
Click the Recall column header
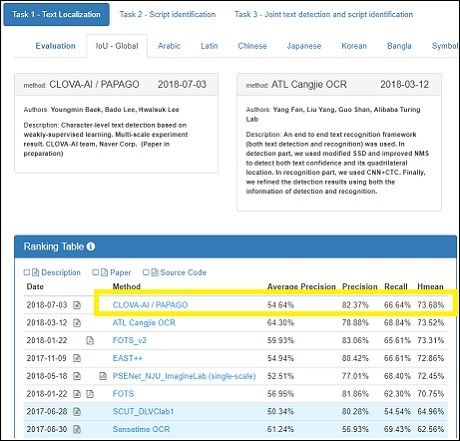click(396, 287)
